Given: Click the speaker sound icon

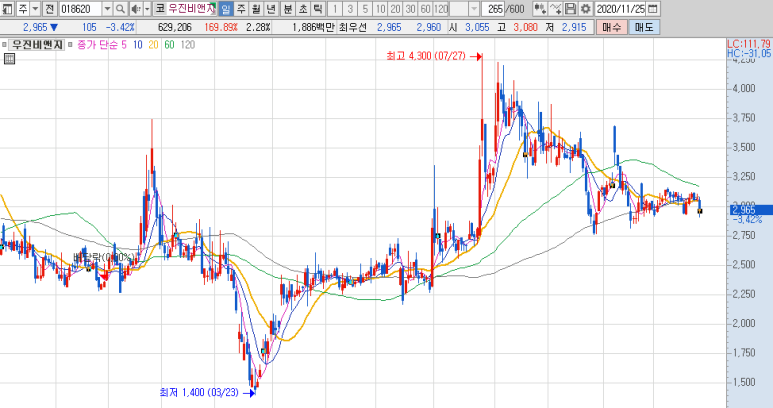Looking at the screenshot, I should tap(136, 8).
